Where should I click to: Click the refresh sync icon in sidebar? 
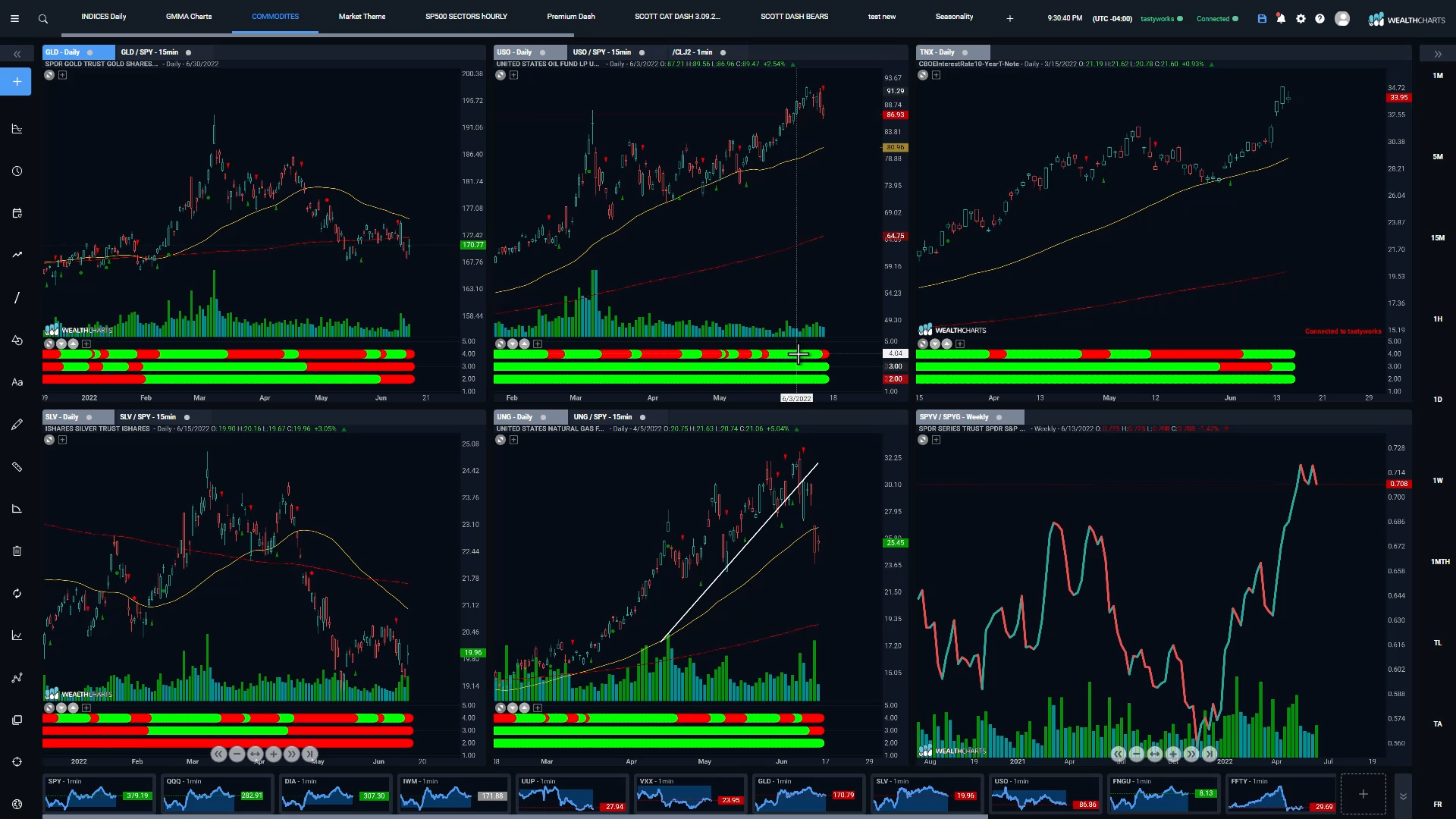(x=17, y=593)
